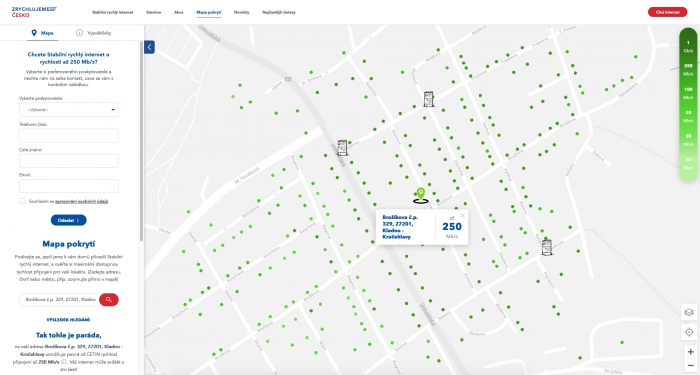Open the Vyberte poskytovatele dropdown
The height and width of the screenshot is (375, 700).
[69, 110]
